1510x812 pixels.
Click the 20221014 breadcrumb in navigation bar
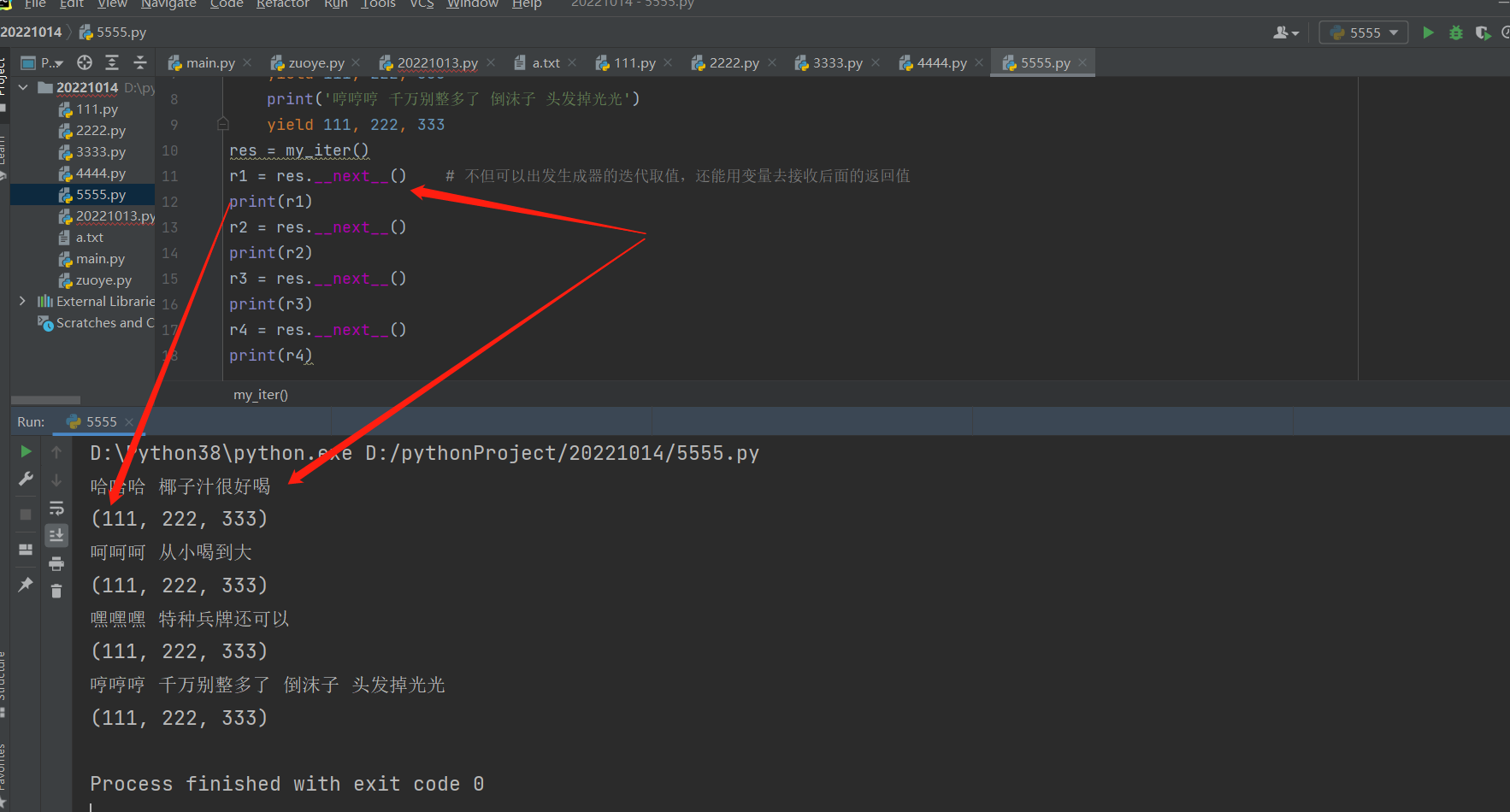[31, 32]
